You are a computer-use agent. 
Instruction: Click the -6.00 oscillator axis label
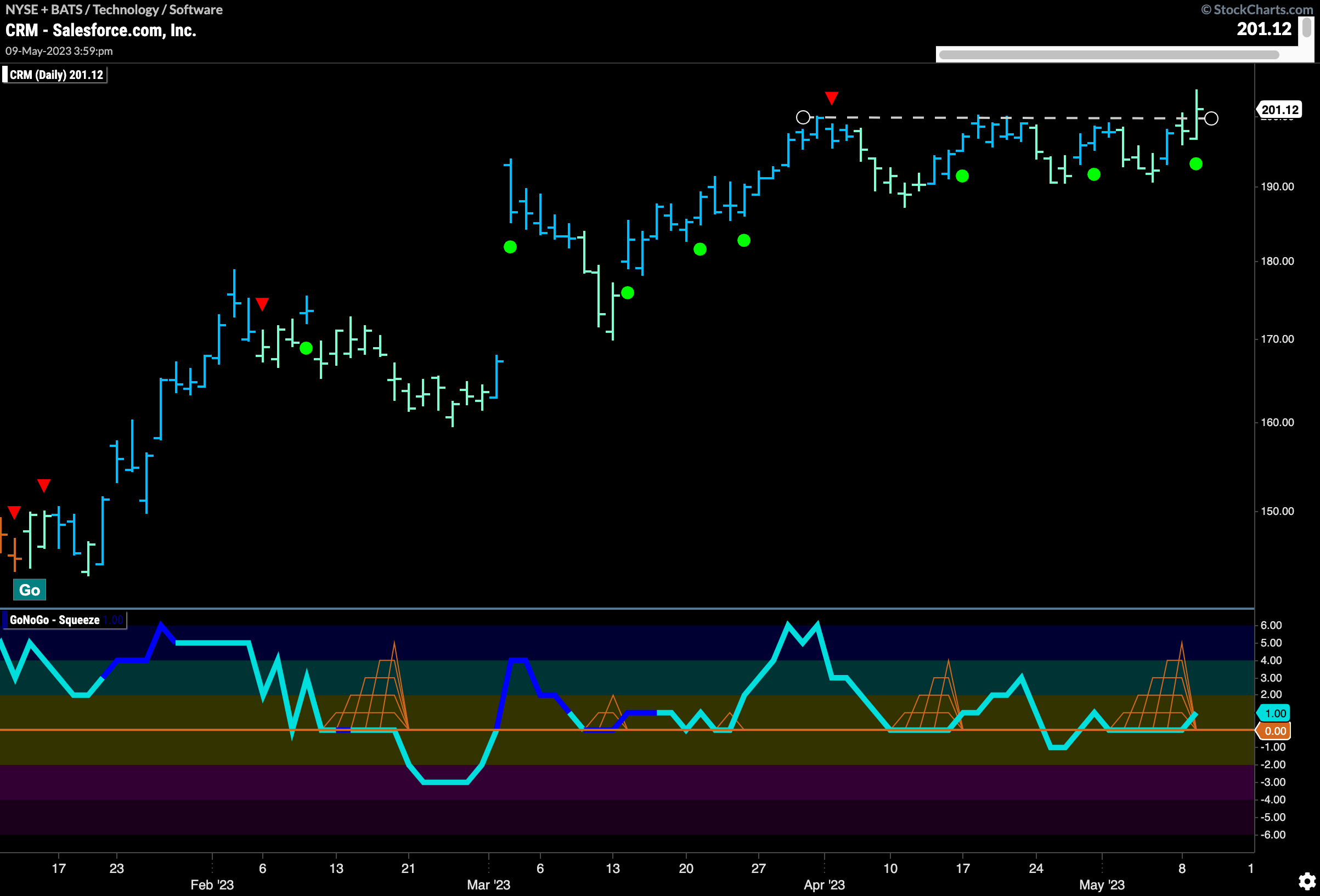click(x=1273, y=835)
